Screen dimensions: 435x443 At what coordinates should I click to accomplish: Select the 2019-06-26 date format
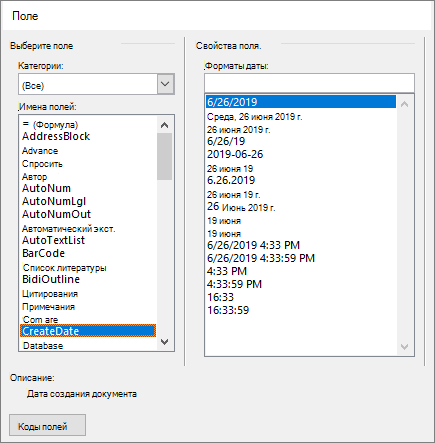tap(235, 154)
